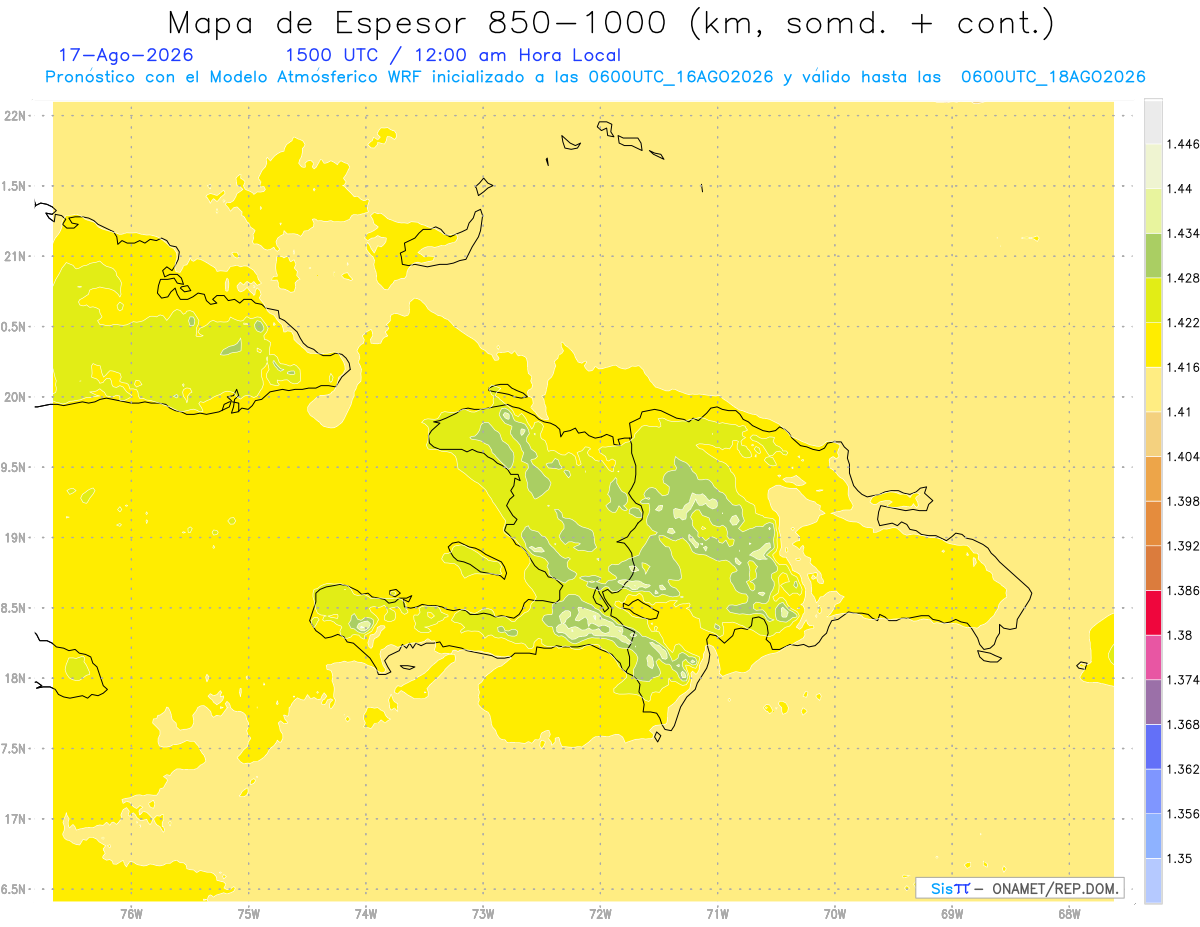
Task: Click the longitude label '72W'
Action: (x=600, y=914)
